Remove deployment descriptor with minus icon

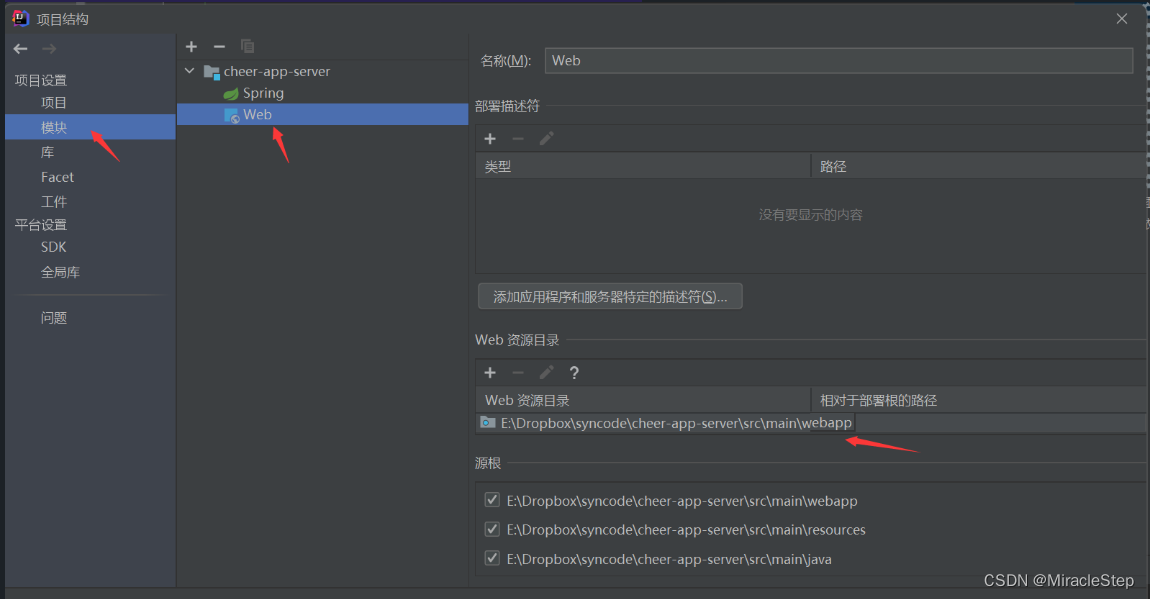(x=518, y=139)
